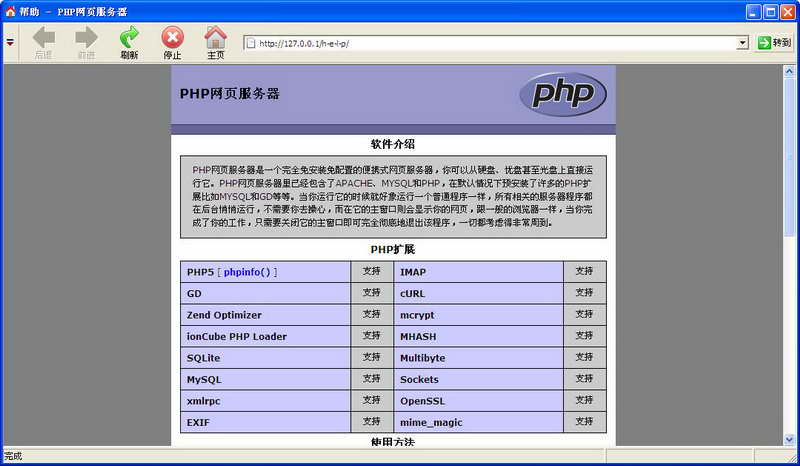Screen dimensions: 800x466
Task: Click the PHP网页服务器 page heading
Action: (x=230, y=93)
